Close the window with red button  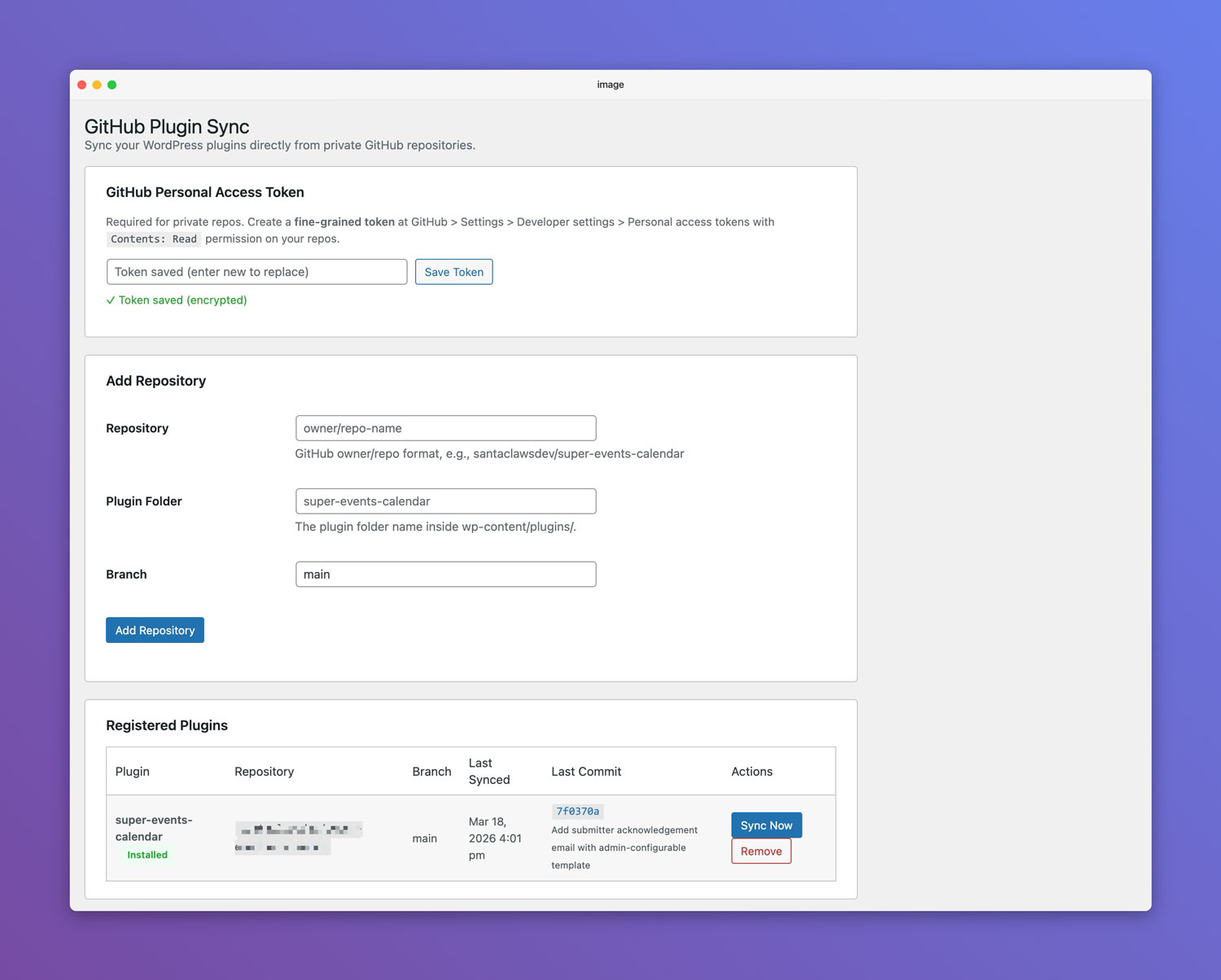pyautogui.click(x=82, y=85)
